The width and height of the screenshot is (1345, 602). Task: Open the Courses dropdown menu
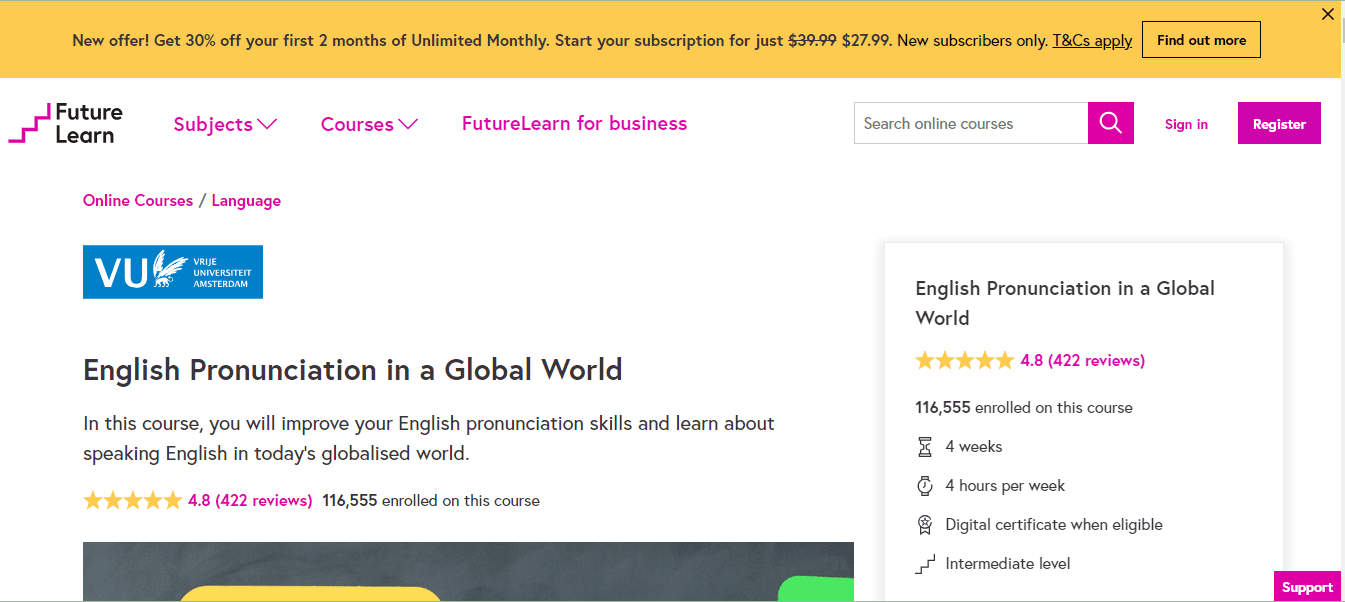click(x=369, y=124)
